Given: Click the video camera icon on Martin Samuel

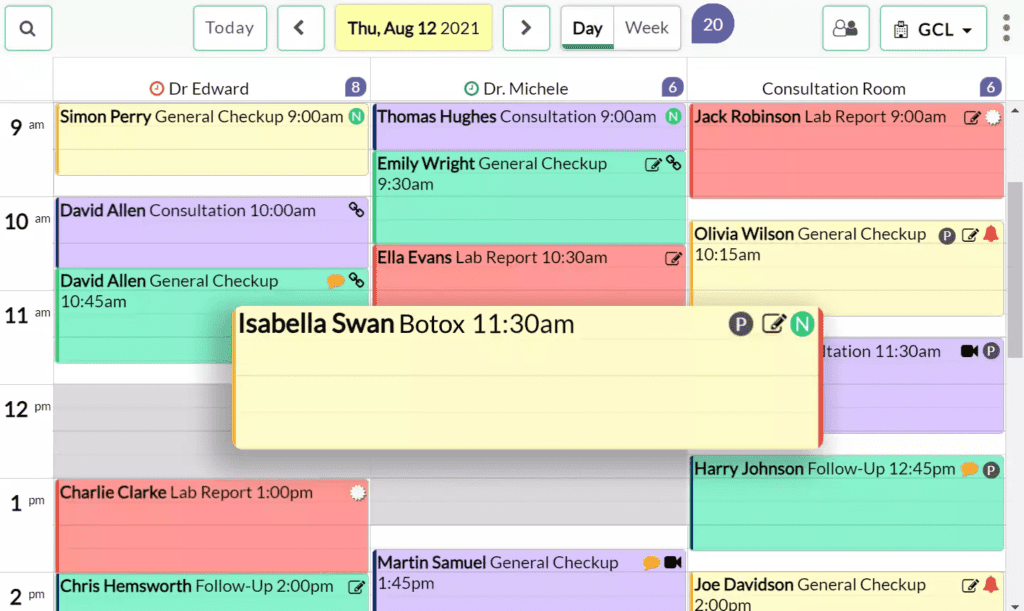Looking at the screenshot, I should pos(673,562).
